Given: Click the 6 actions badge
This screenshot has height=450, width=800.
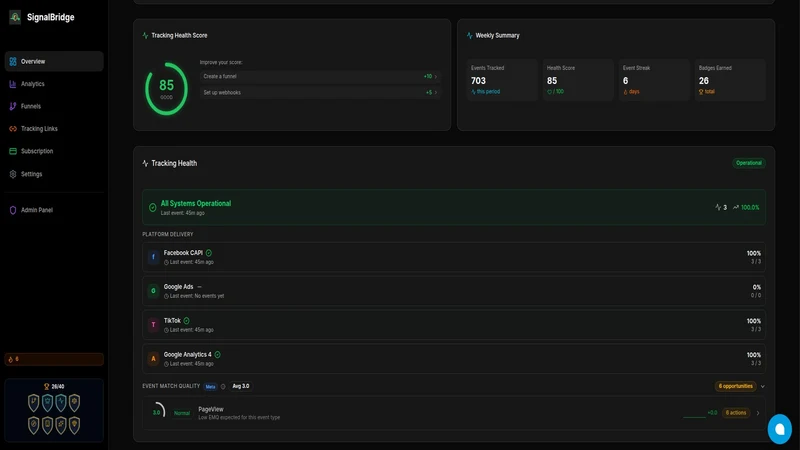Looking at the screenshot, I should point(736,413).
